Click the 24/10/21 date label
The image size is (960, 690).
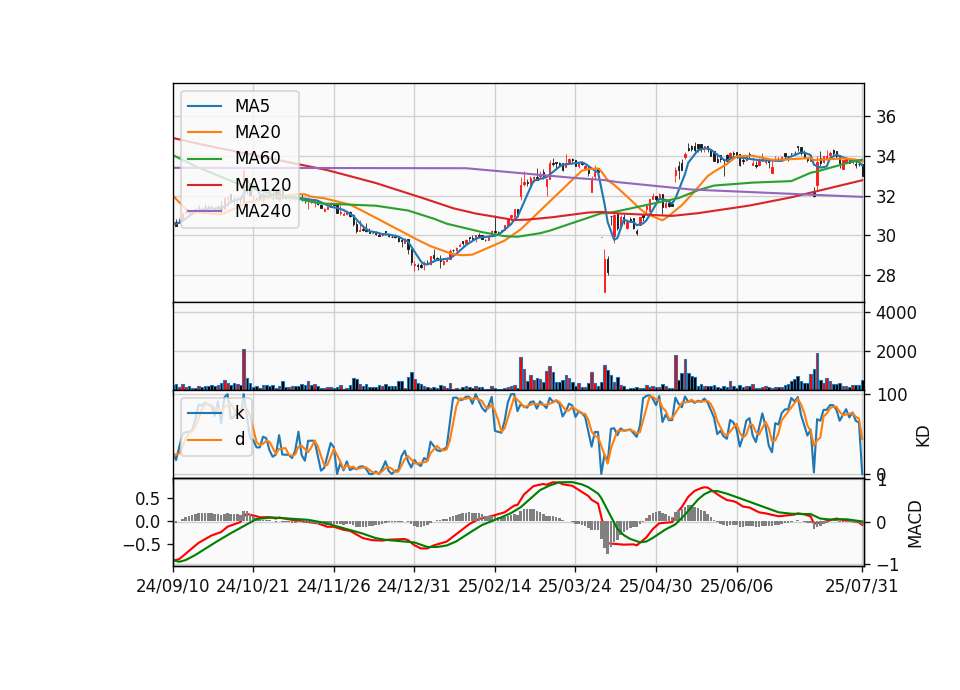[x=253, y=586]
